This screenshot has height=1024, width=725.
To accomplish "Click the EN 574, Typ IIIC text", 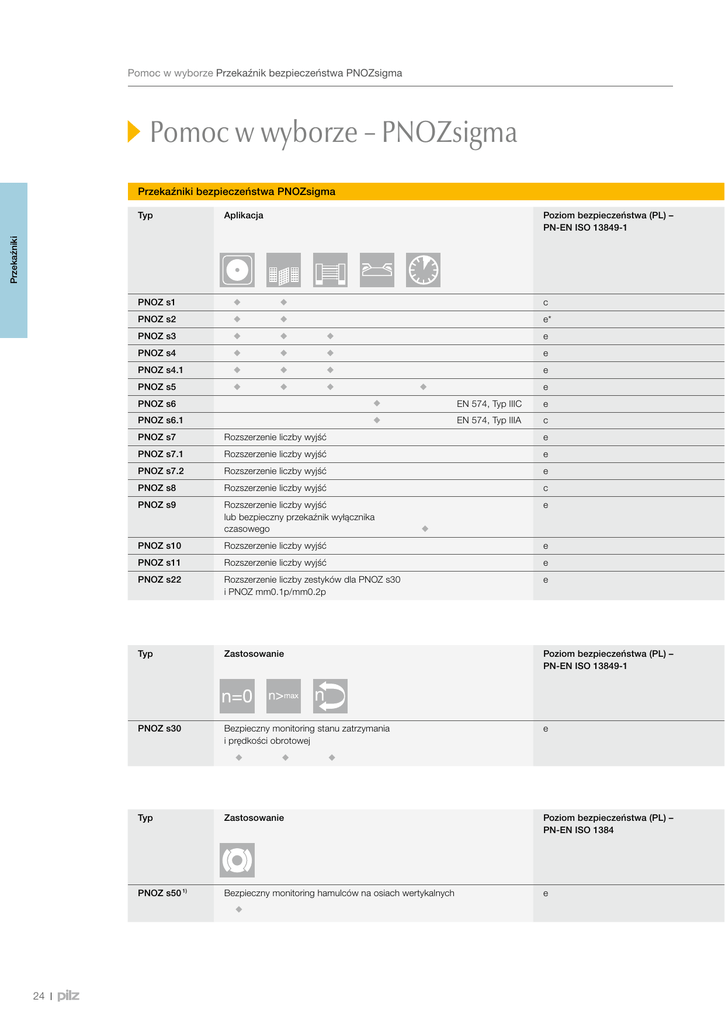I will (489, 404).
